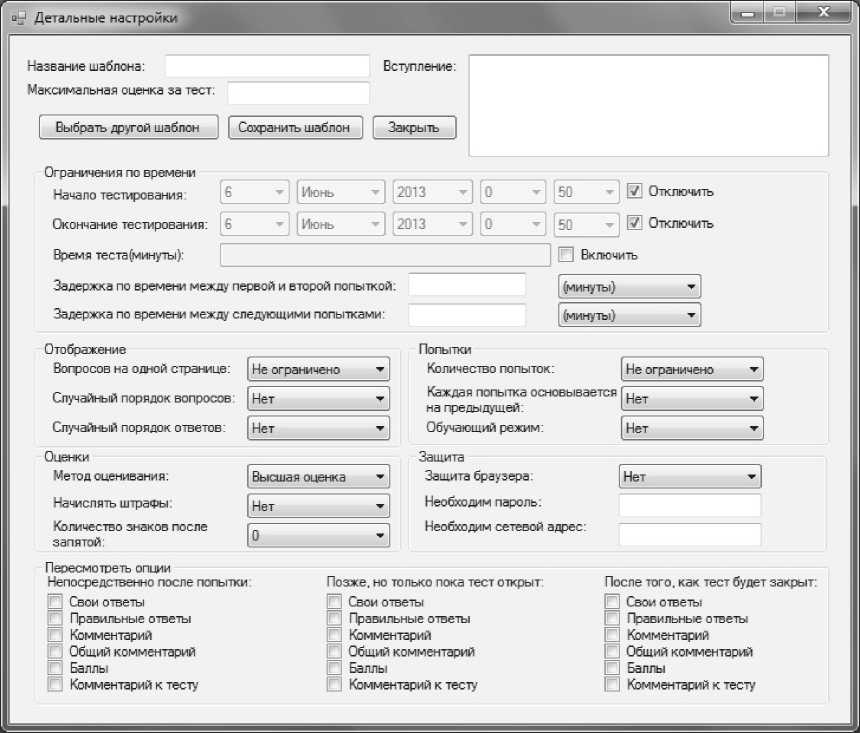Check Комментарий under Непосредственно после попытки
The width and height of the screenshot is (860, 733).
click(55, 635)
